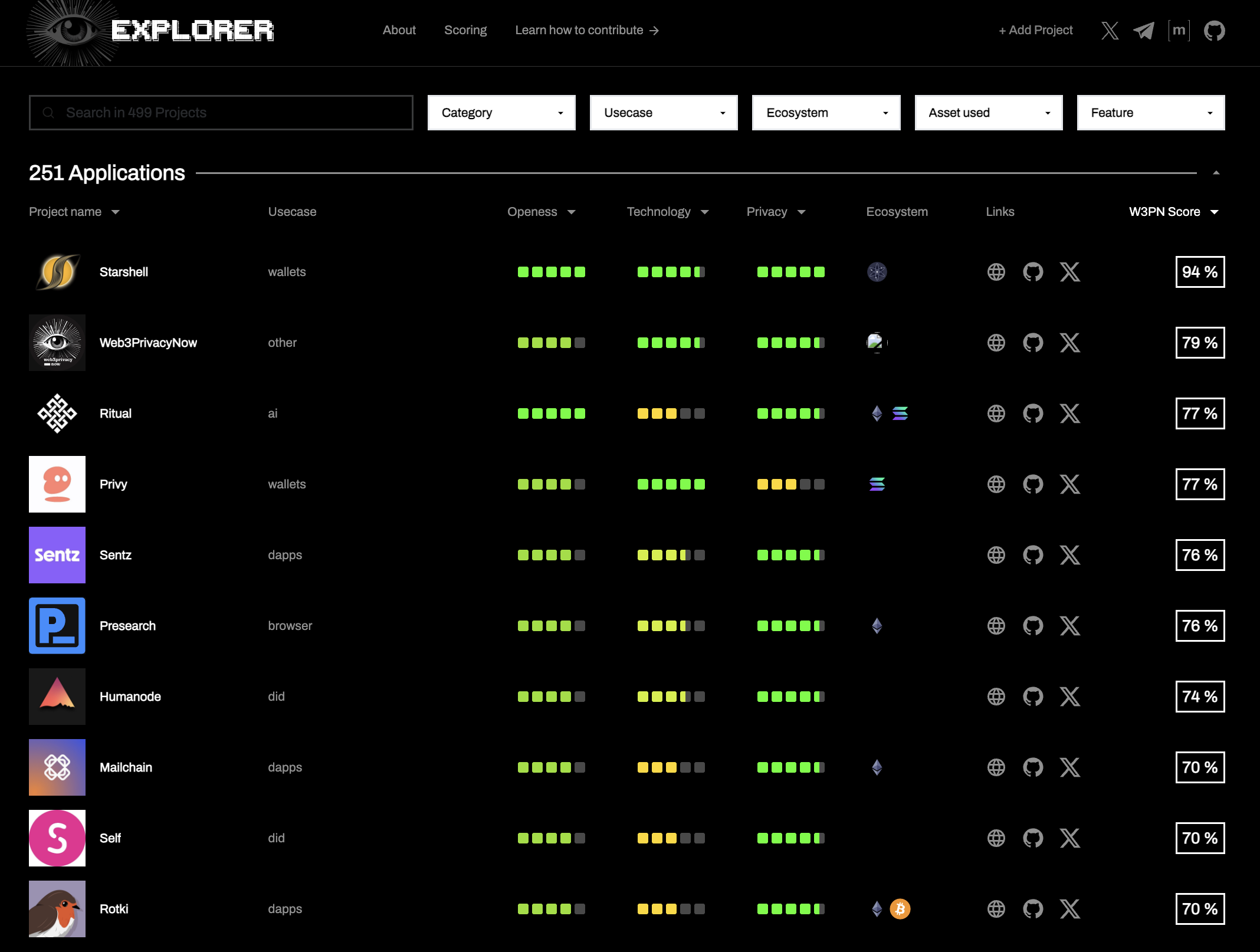Click the Privy logo thumbnail
The height and width of the screenshot is (952, 1260).
coord(57,484)
